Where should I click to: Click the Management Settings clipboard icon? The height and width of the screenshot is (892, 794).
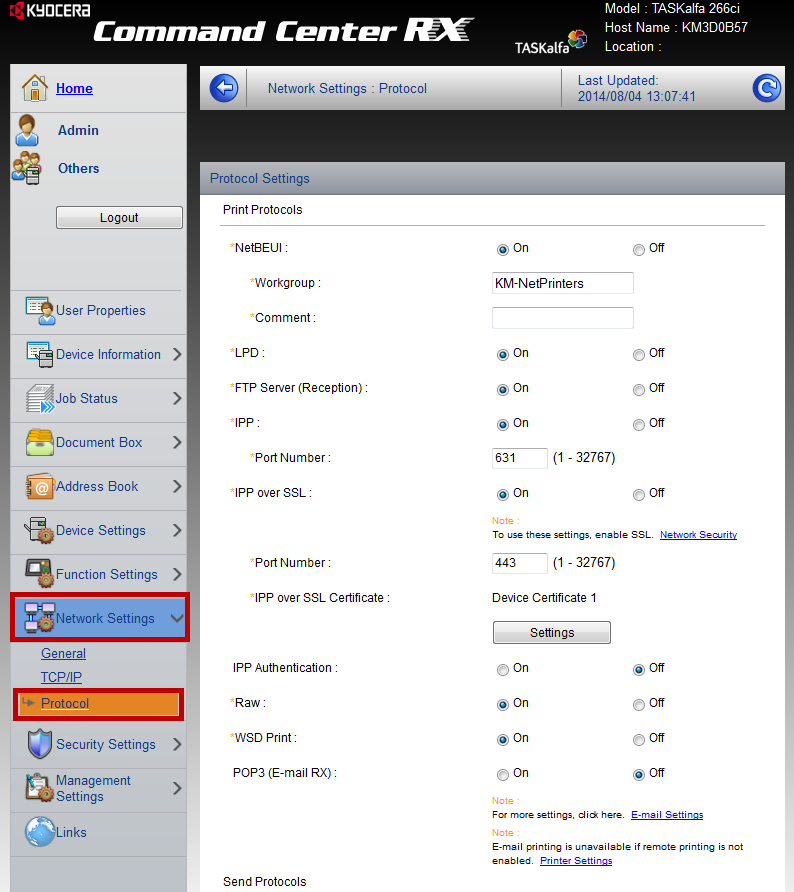pyautogui.click(x=40, y=788)
